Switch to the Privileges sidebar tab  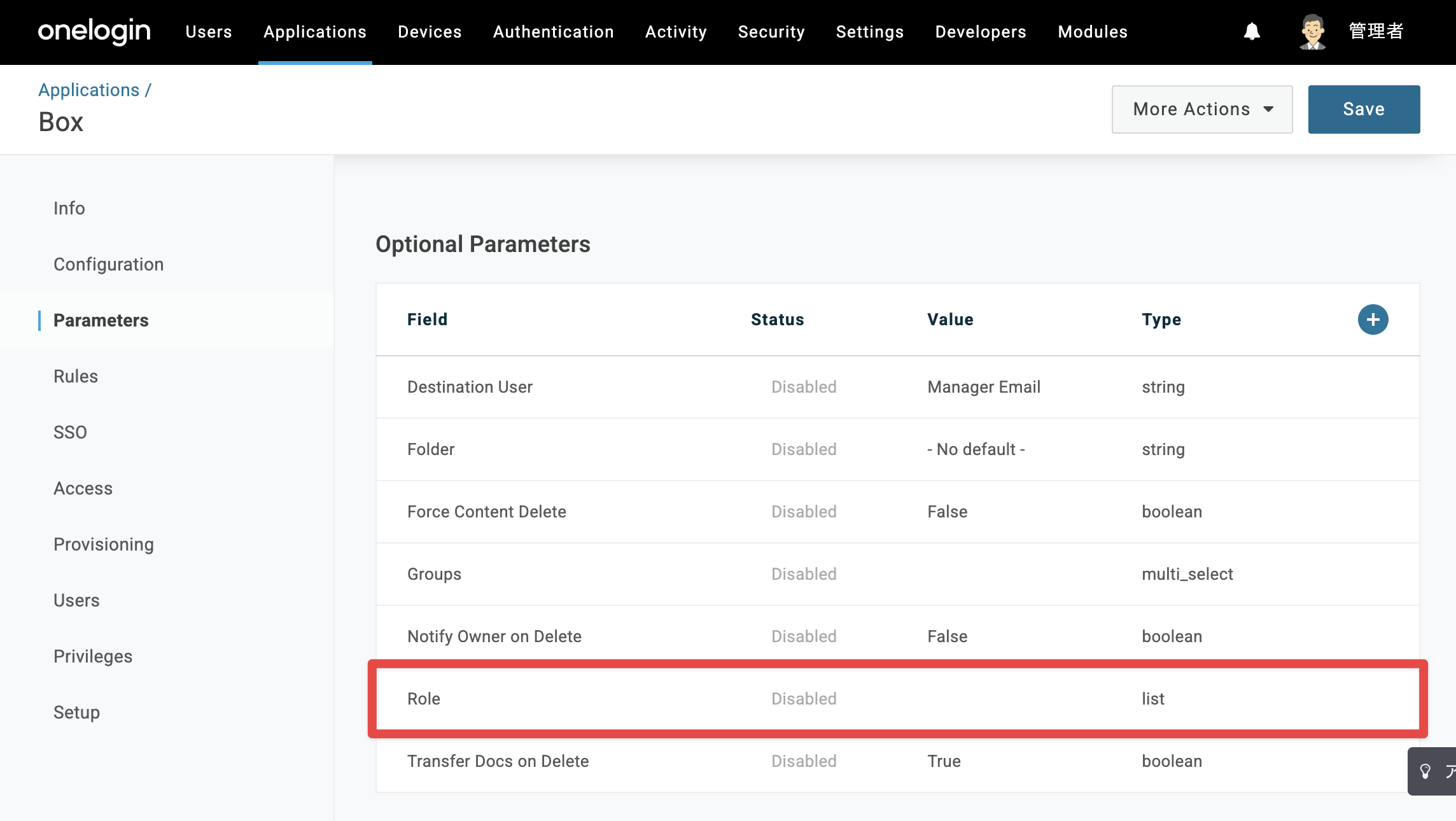[x=93, y=656]
